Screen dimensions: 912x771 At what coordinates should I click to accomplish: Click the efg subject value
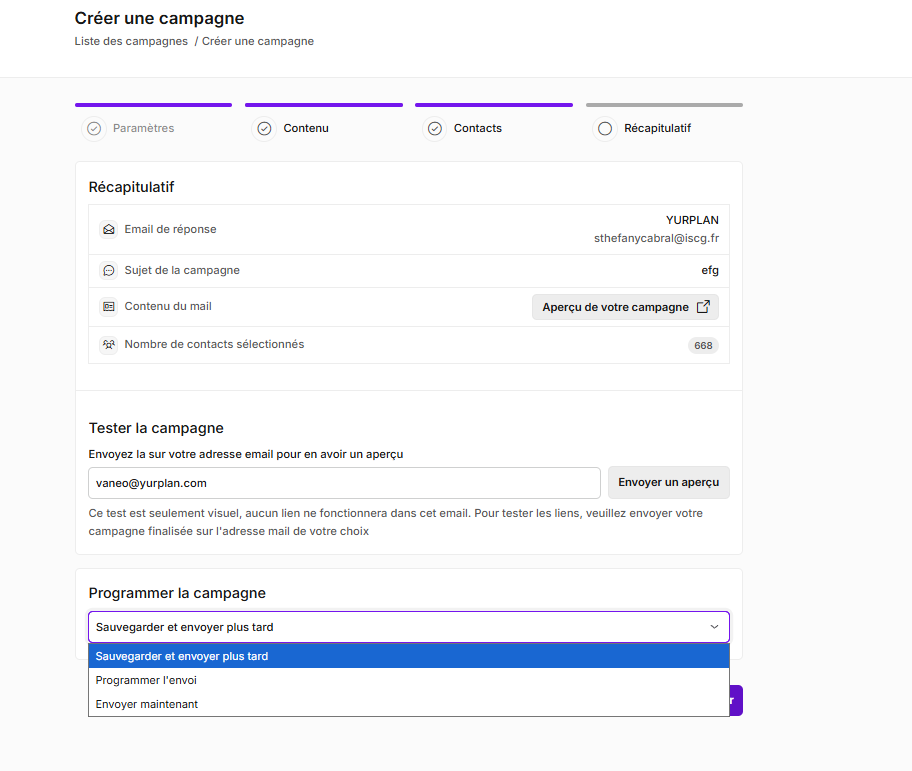click(x=710, y=270)
